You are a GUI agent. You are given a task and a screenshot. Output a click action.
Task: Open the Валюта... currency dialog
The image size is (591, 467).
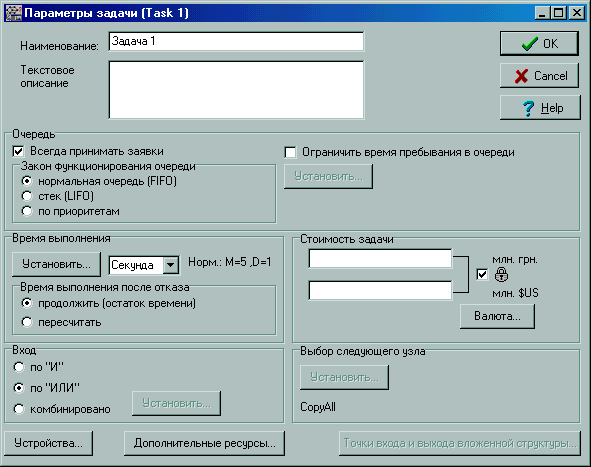pyautogui.click(x=497, y=316)
